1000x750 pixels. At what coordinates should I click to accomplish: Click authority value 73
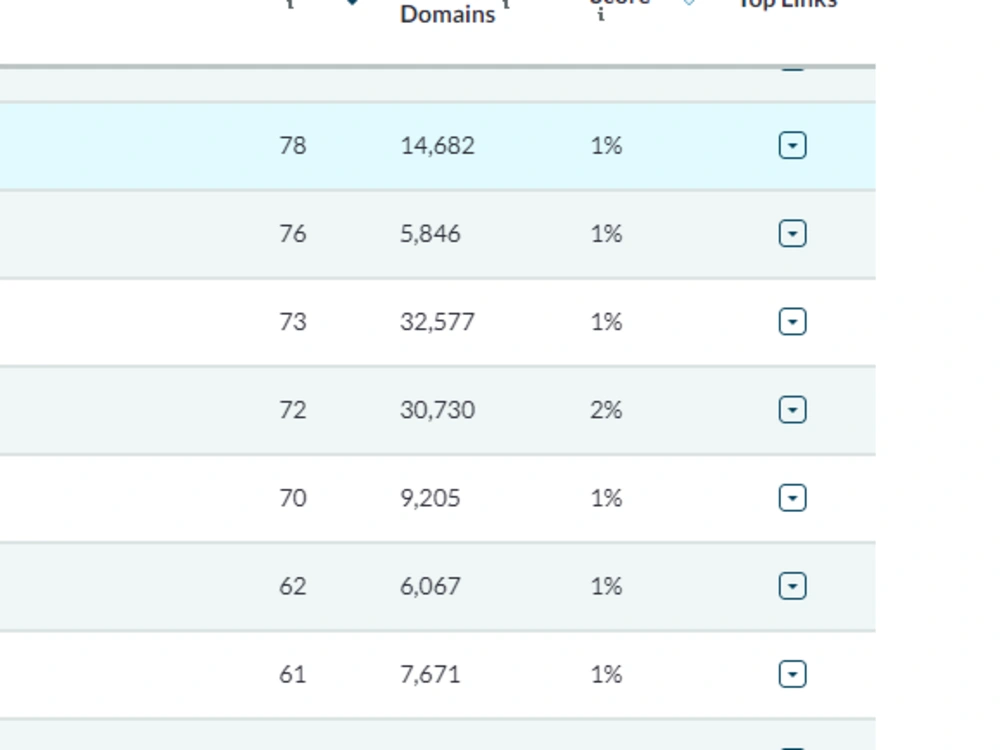tap(293, 321)
